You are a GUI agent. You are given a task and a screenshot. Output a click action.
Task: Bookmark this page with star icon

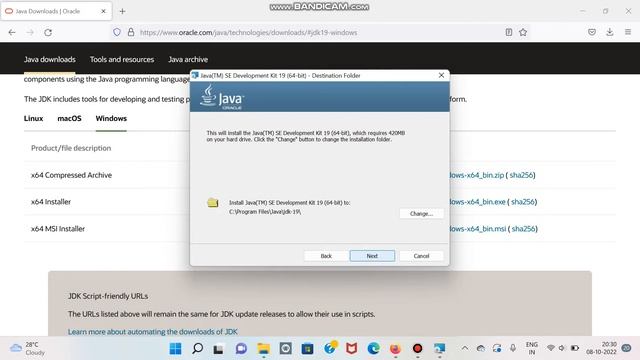point(523,32)
